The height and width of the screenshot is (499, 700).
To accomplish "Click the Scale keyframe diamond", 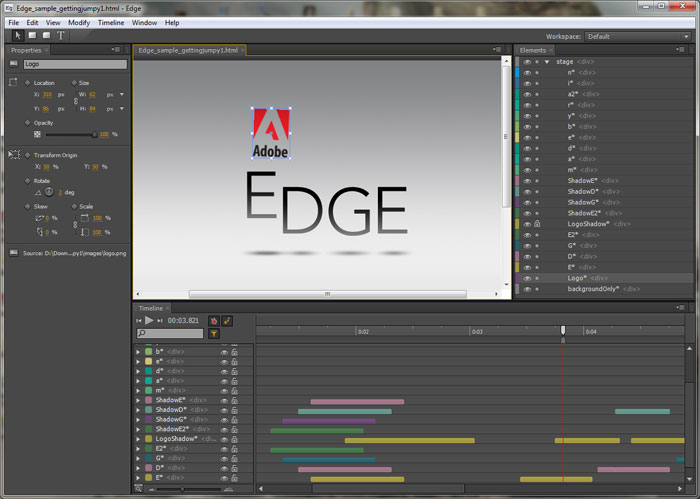I will [74, 207].
